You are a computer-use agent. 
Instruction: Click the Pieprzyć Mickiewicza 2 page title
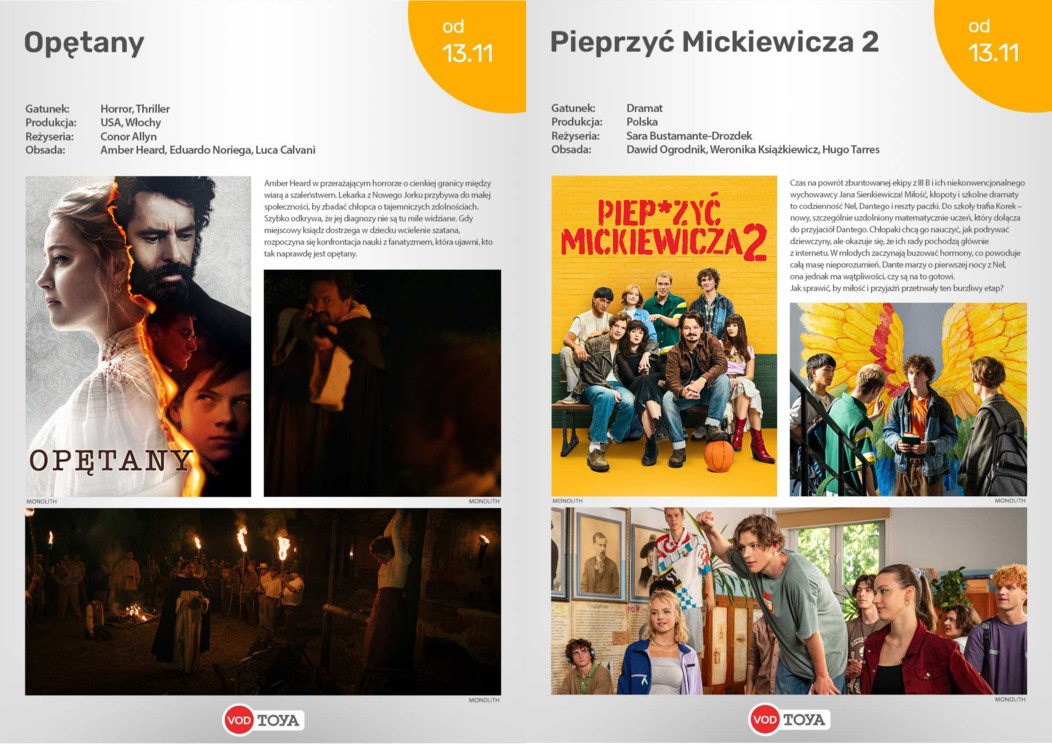click(x=714, y=42)
